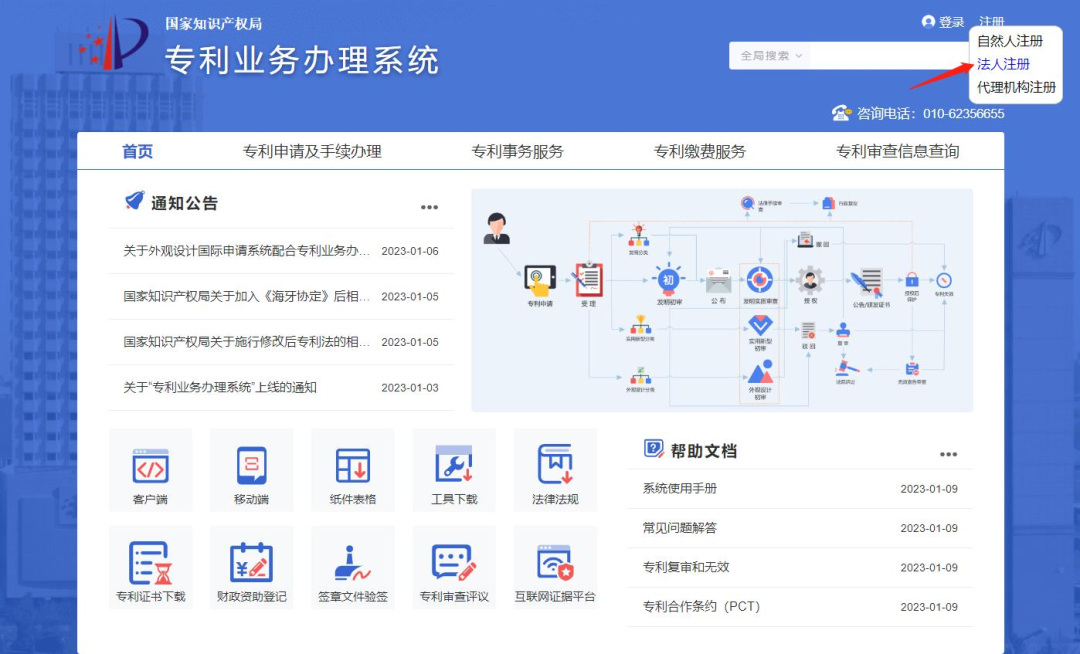Open the 纸件表格 paper forms icon
1080x654 pixels.
coord(353,470)
